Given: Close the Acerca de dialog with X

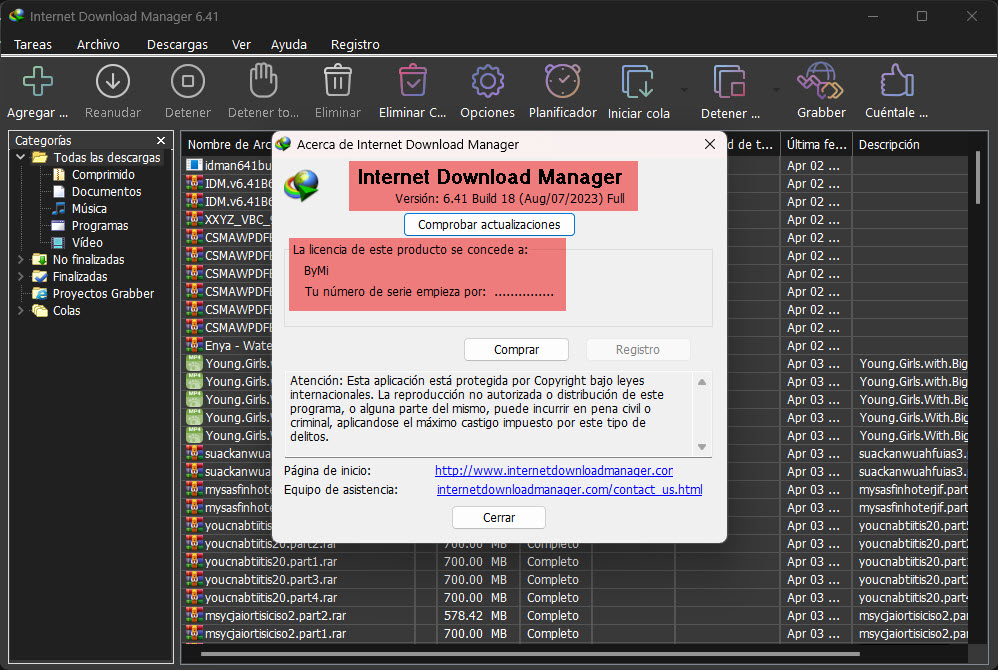Looking at the screenshot, I should 710,144.
